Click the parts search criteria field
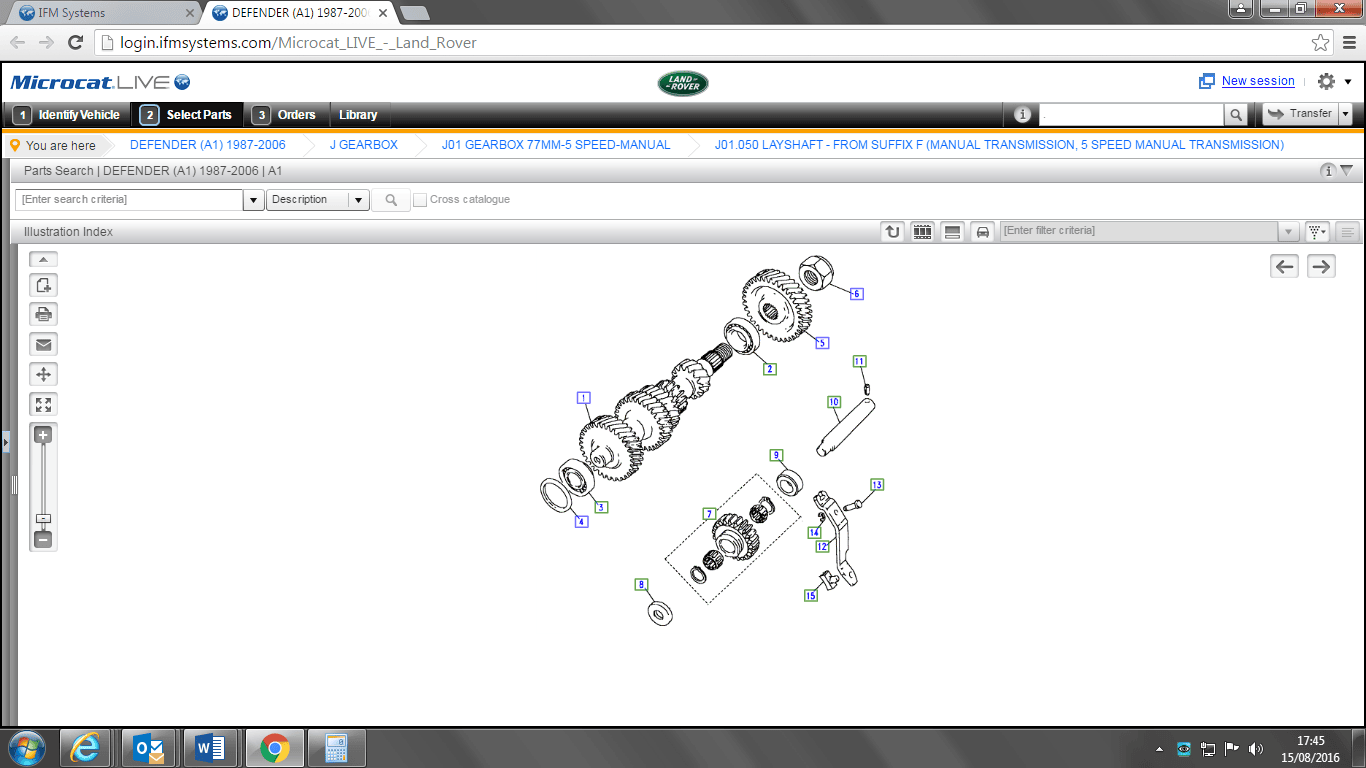Image resolution: width=1366 pixels, height=768 pixels. [130, 200]
